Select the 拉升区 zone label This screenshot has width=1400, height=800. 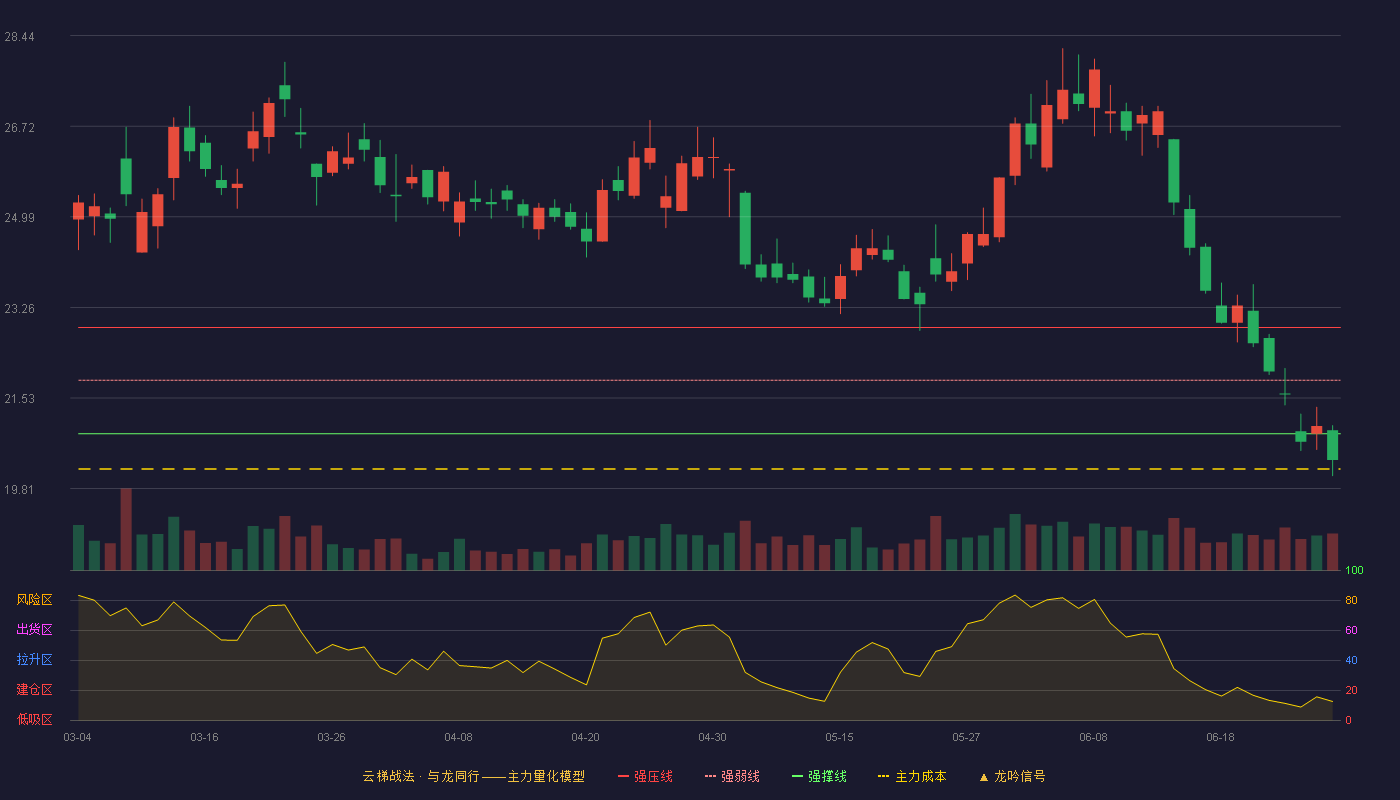(34, 660)
